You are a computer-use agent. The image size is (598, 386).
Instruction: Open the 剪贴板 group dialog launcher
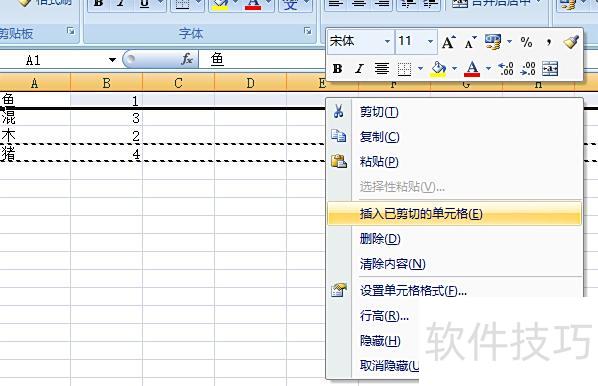[x=71, y=31]
